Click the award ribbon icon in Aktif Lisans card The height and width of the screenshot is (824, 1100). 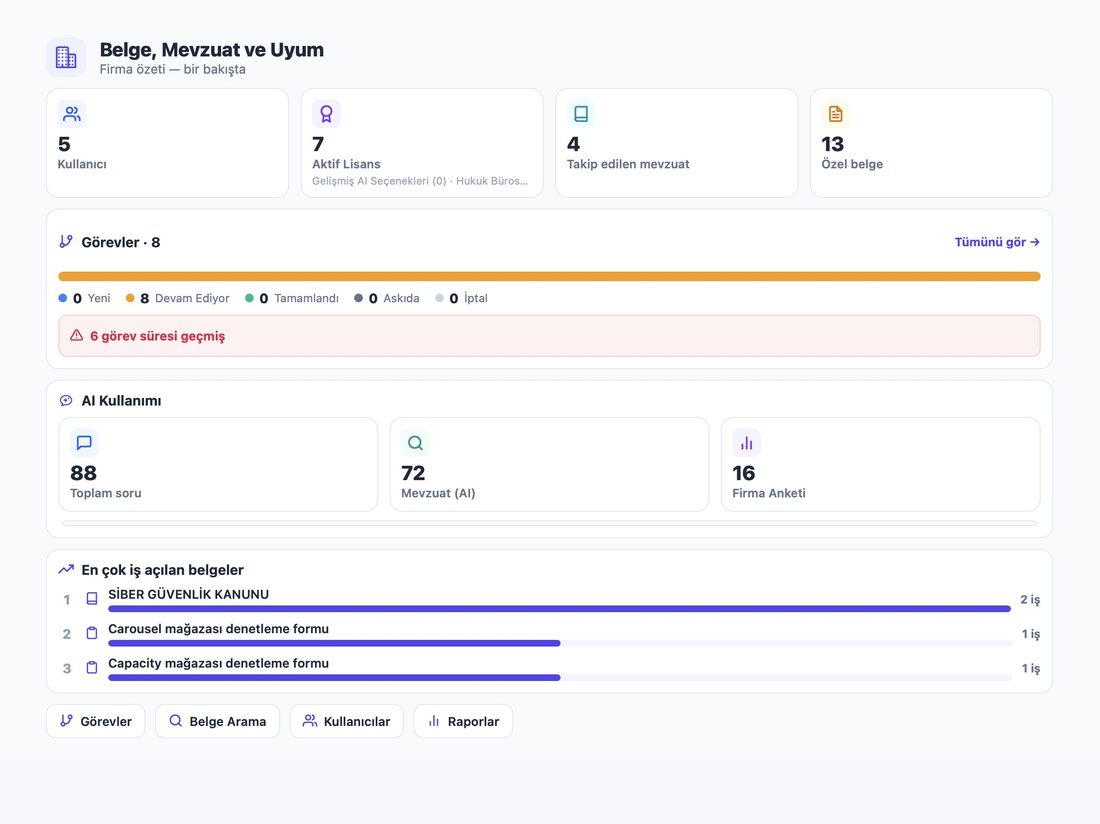click(x=326, y=114)
